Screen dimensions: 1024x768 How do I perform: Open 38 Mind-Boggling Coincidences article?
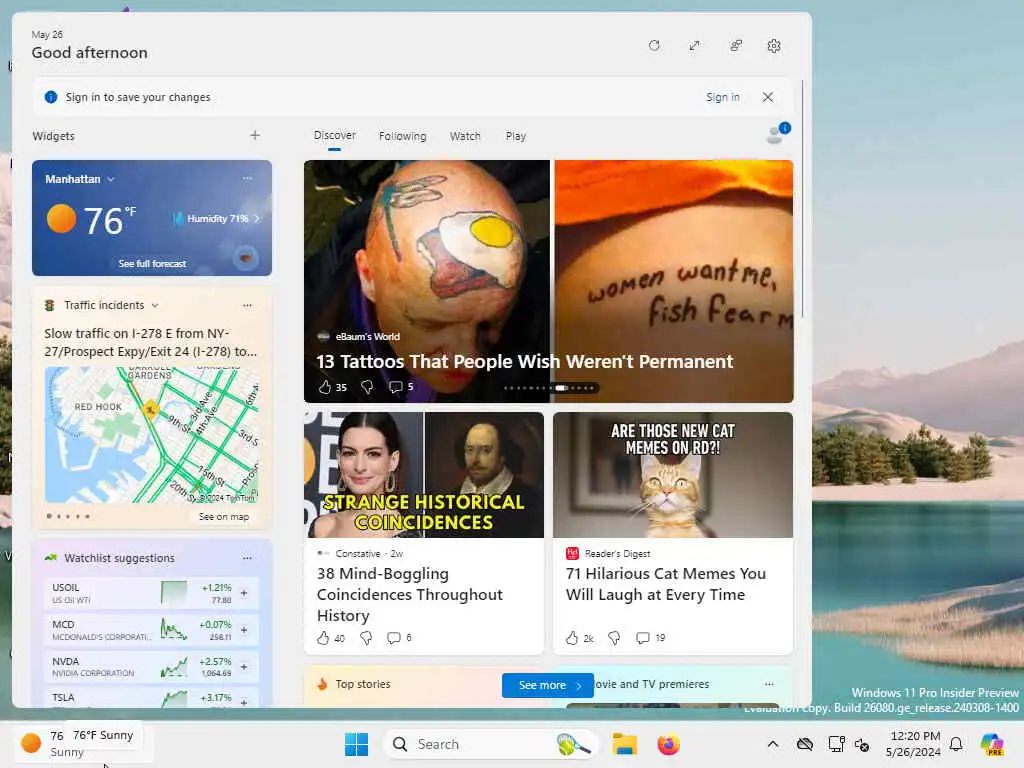pos(409,594)
